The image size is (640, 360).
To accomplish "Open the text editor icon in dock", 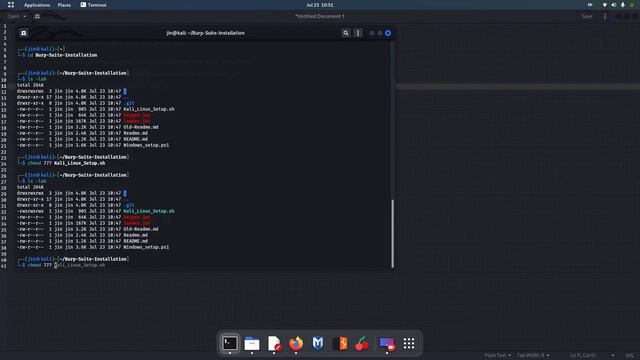I will (274, 343).
